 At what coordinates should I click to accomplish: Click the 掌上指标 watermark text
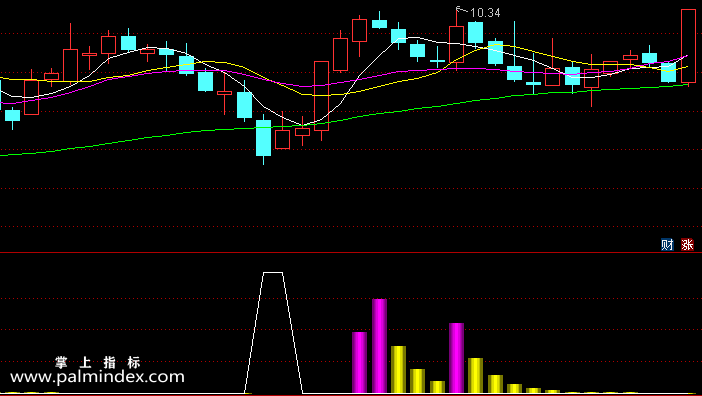(98, 362)
